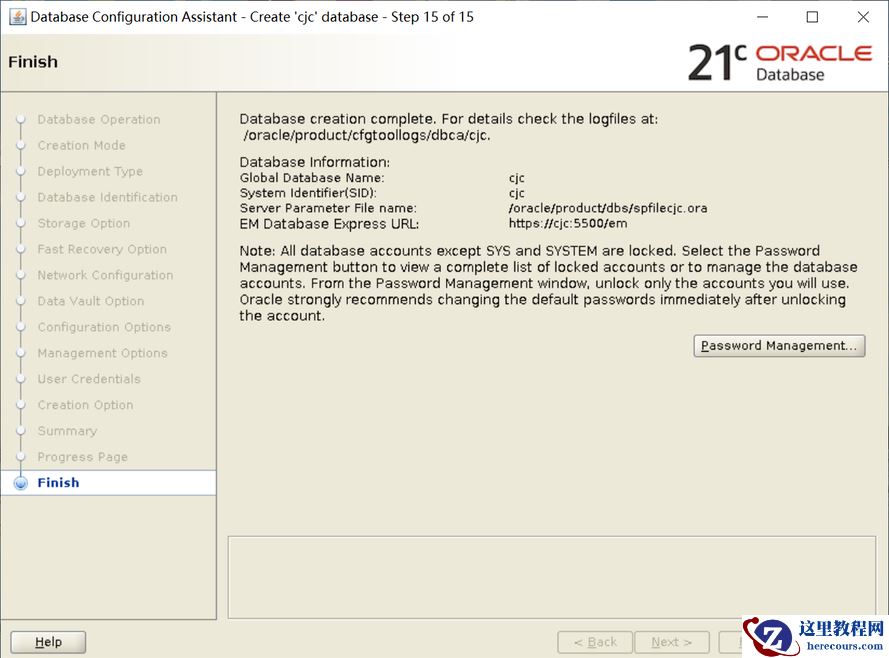
Task: Select the Progress Page step
Action: coord(82,457)
